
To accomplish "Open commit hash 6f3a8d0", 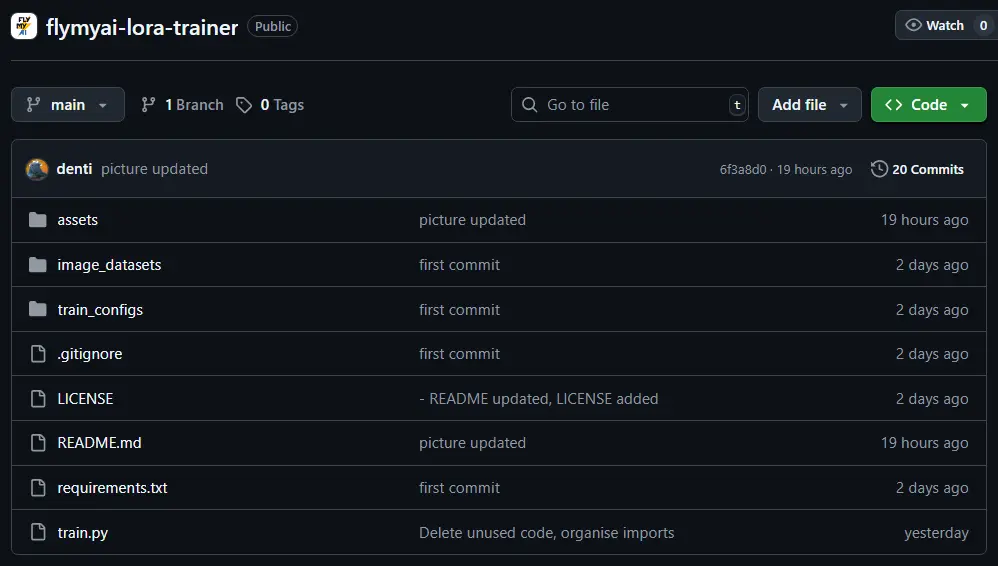I will point(742,170).
